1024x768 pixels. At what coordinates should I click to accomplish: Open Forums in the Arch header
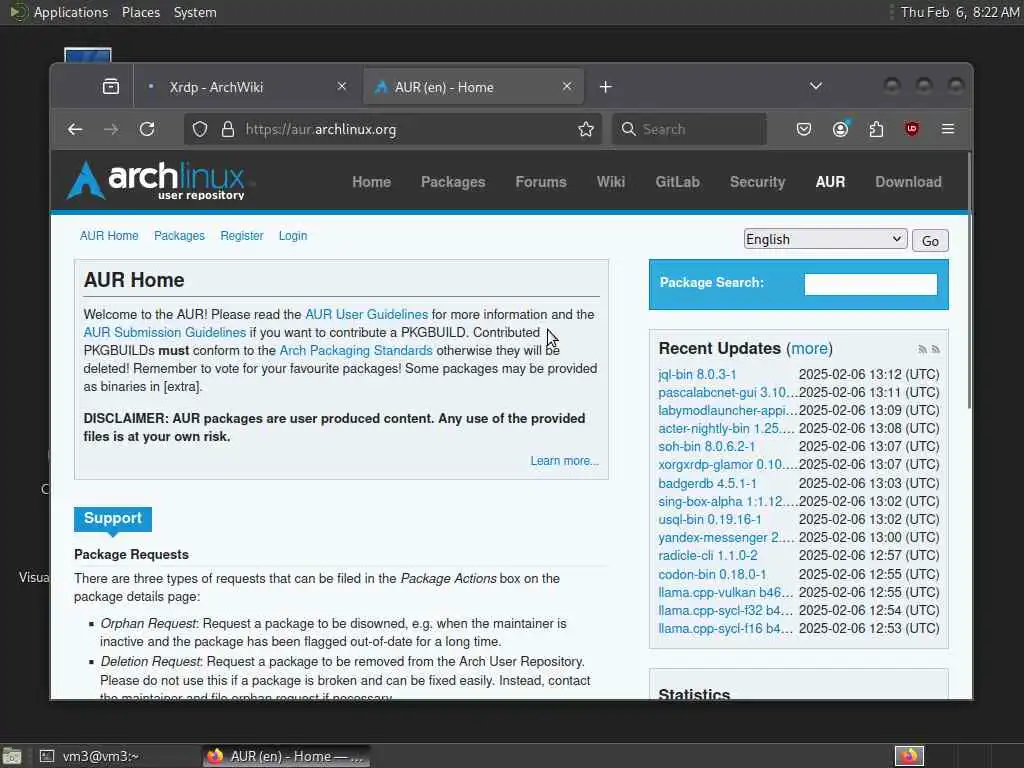click(x=541, y=182)
